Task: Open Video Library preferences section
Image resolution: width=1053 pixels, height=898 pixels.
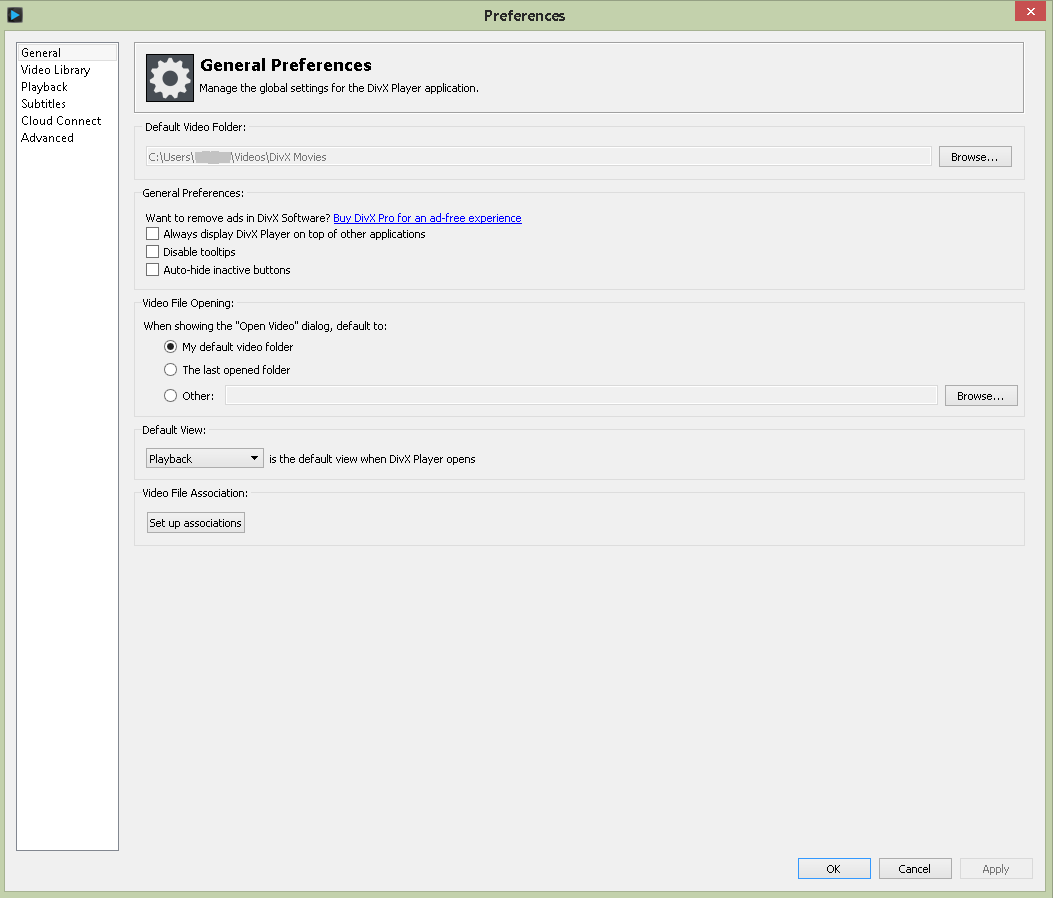Action: coord(56,70)
